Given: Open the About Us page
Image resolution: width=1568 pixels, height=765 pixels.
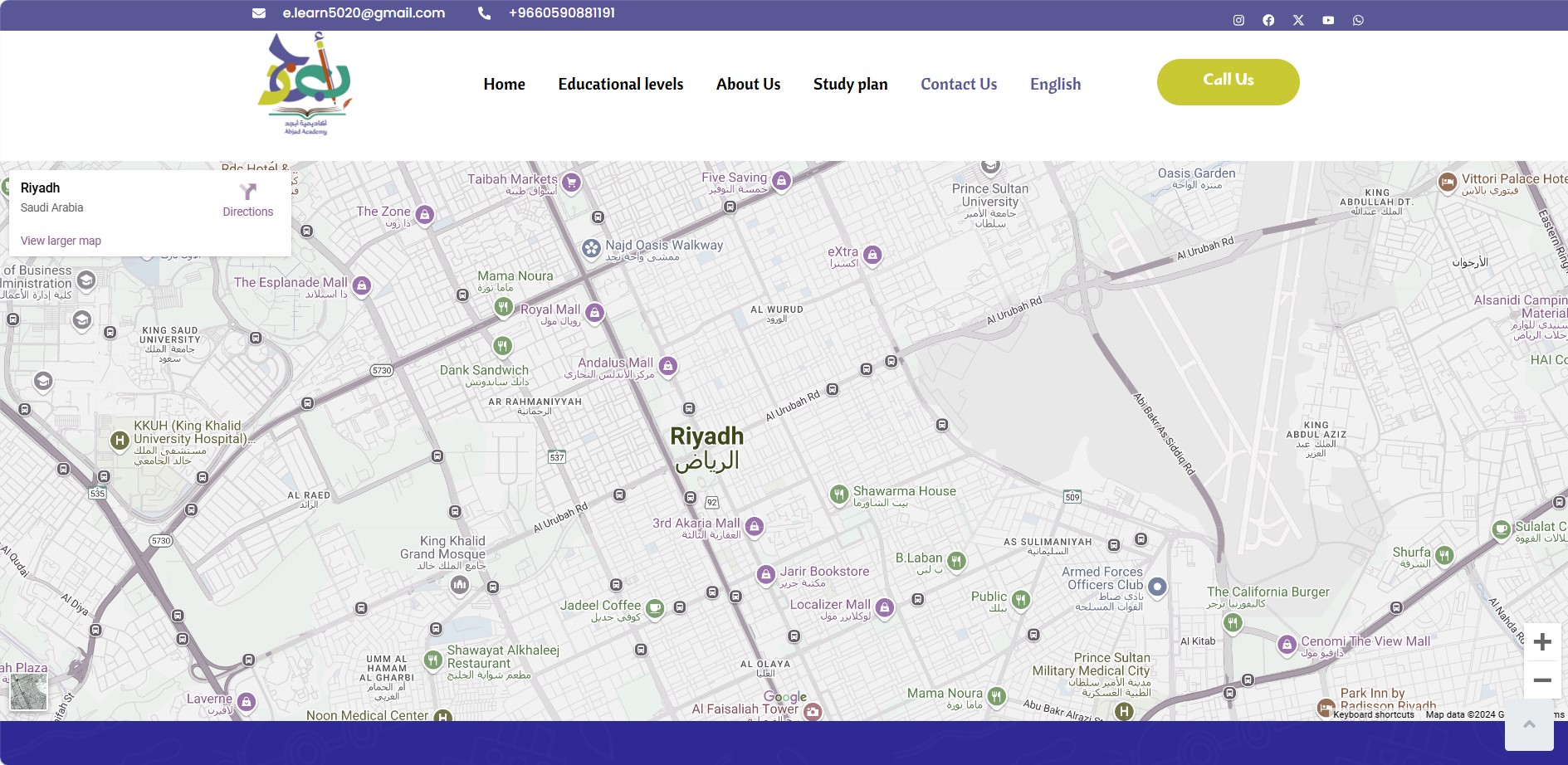Looking at the screenshot, I should tap(749, 84).
